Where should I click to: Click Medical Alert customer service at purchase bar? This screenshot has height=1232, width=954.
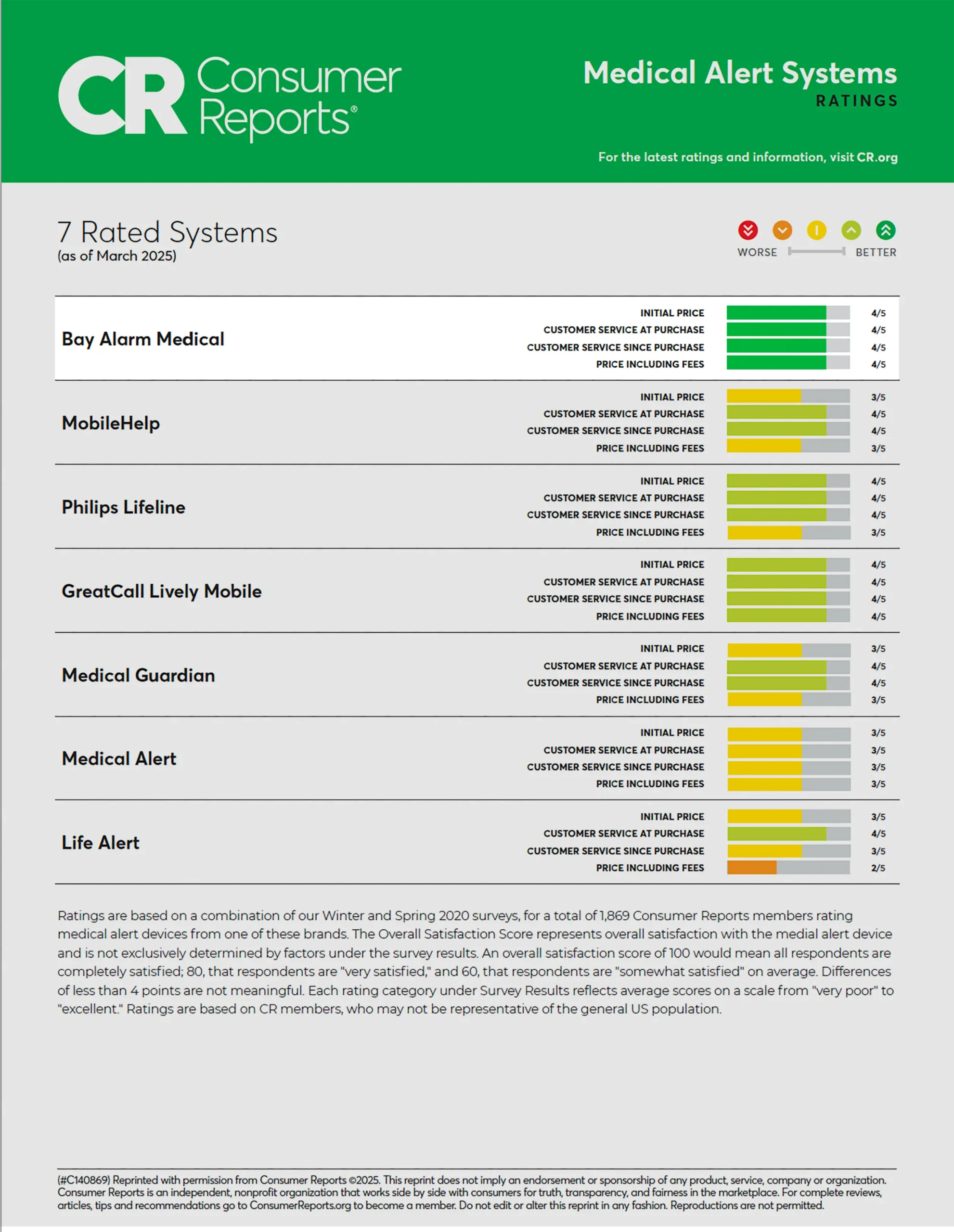(789, 751)
